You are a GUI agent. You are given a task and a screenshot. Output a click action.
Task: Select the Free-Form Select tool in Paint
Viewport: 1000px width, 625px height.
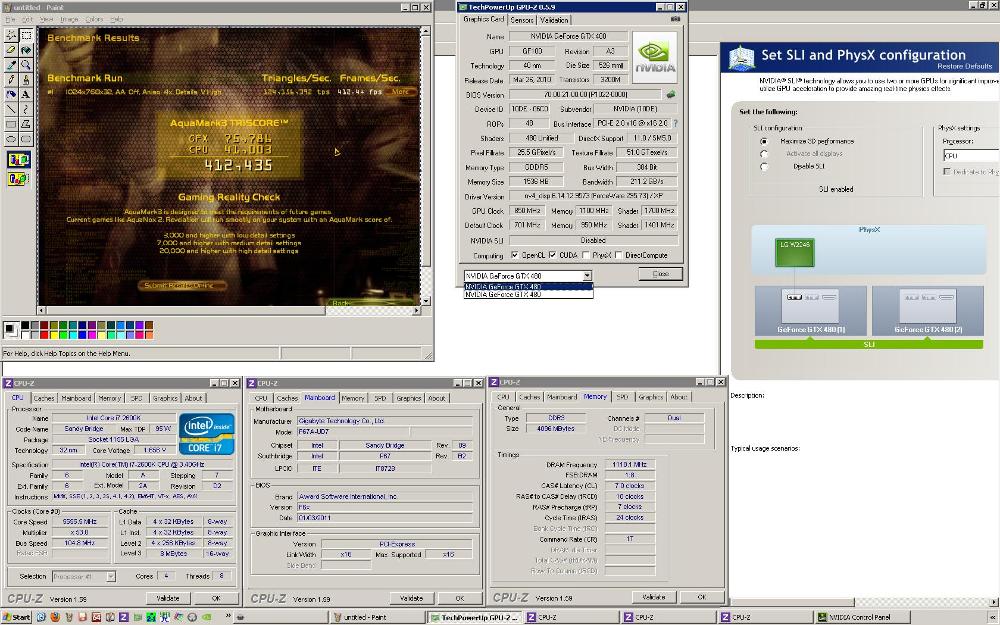[x=11, y=35]
